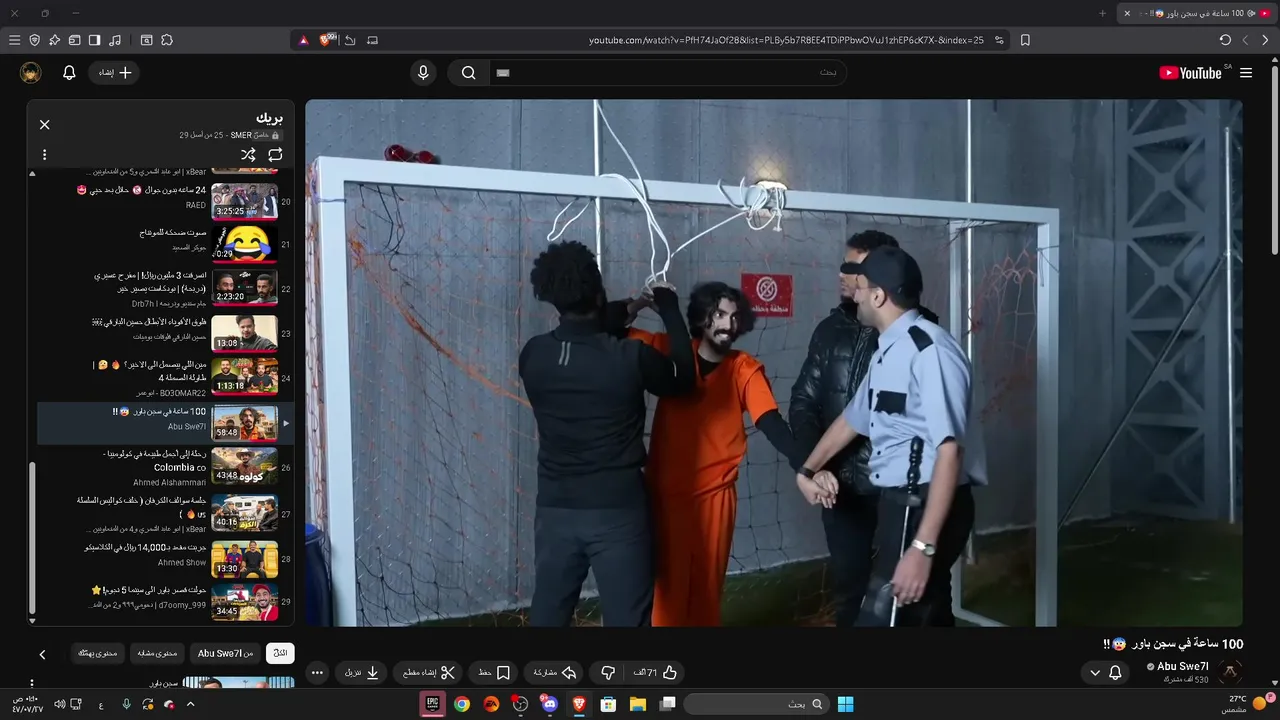Open the YouTube hamburger guide menu

(x=1246, y=73)
